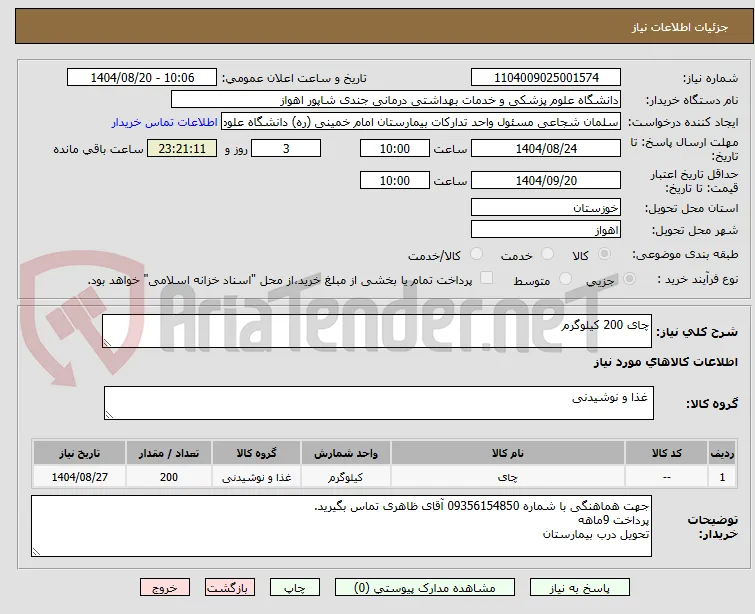The height and width of the screenshot is (614, 755).
Task: Click the general description textarea چای 200 کیلوگرم
Action: point(377,331)
